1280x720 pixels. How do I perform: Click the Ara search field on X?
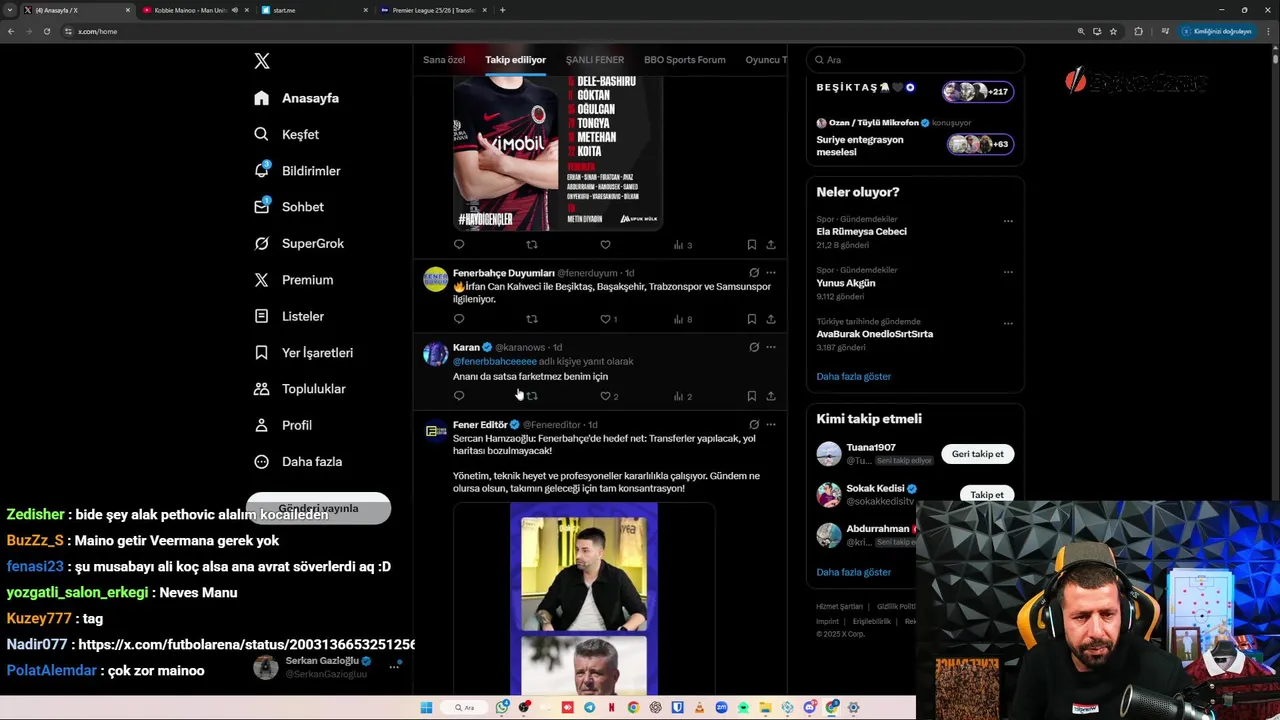point(915,60)
